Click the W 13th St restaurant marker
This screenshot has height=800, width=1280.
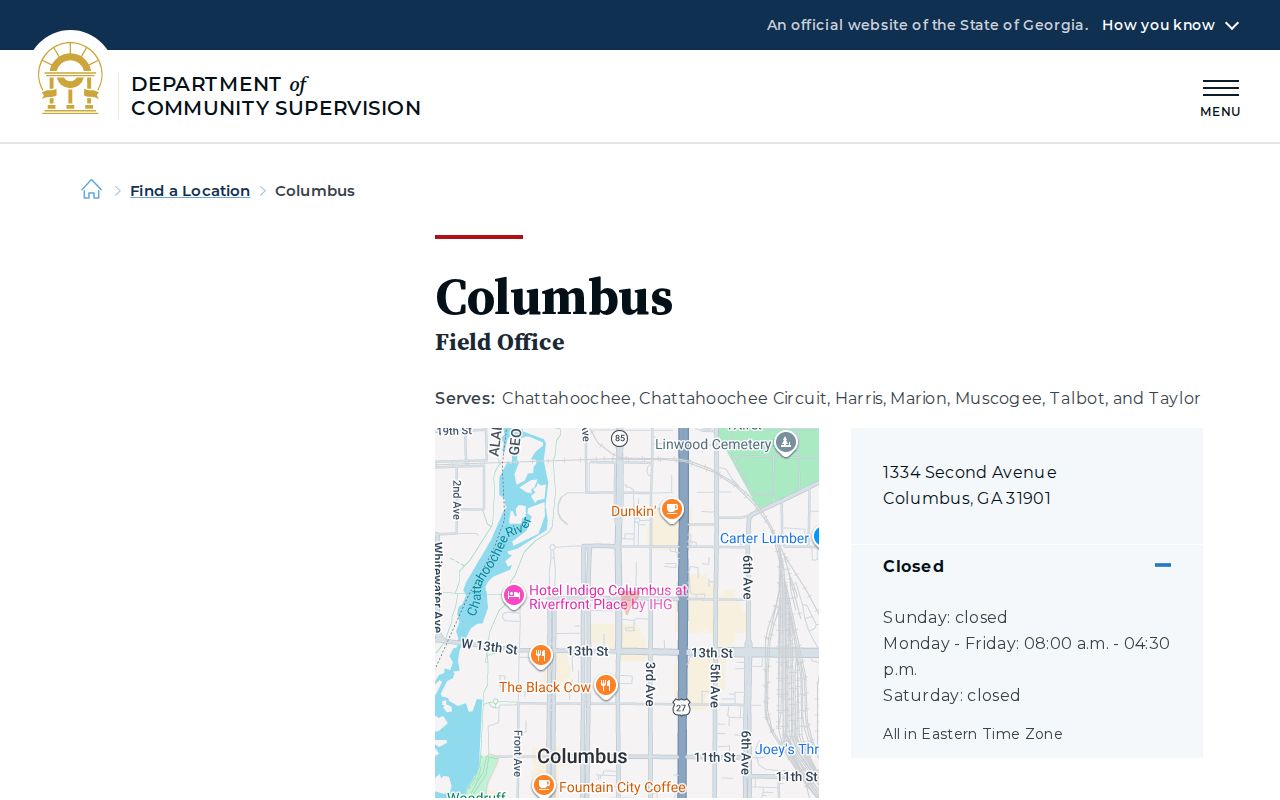[x=540, y=656]
